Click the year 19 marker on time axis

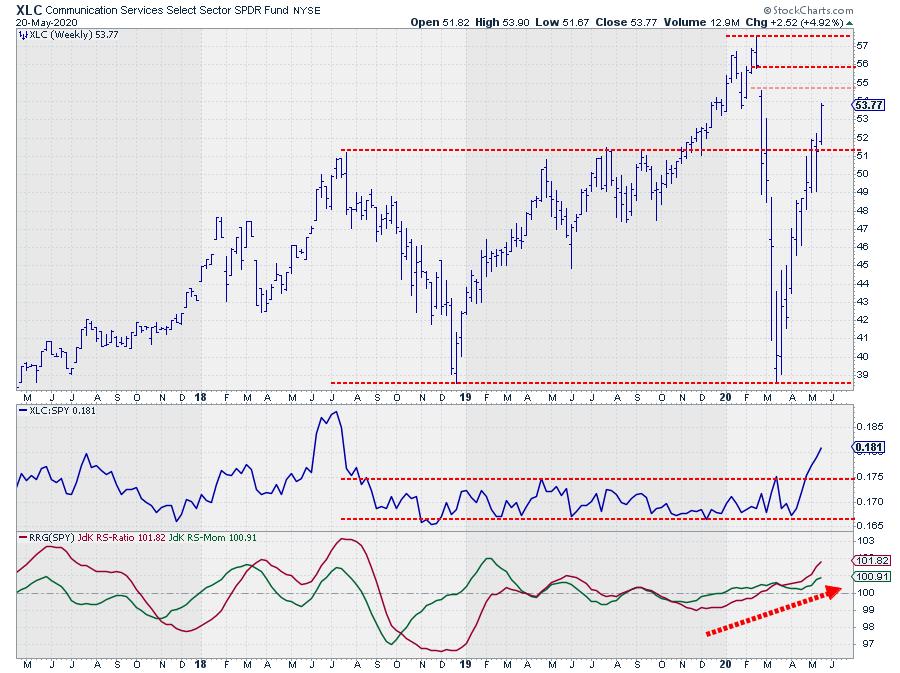(464, 663)
